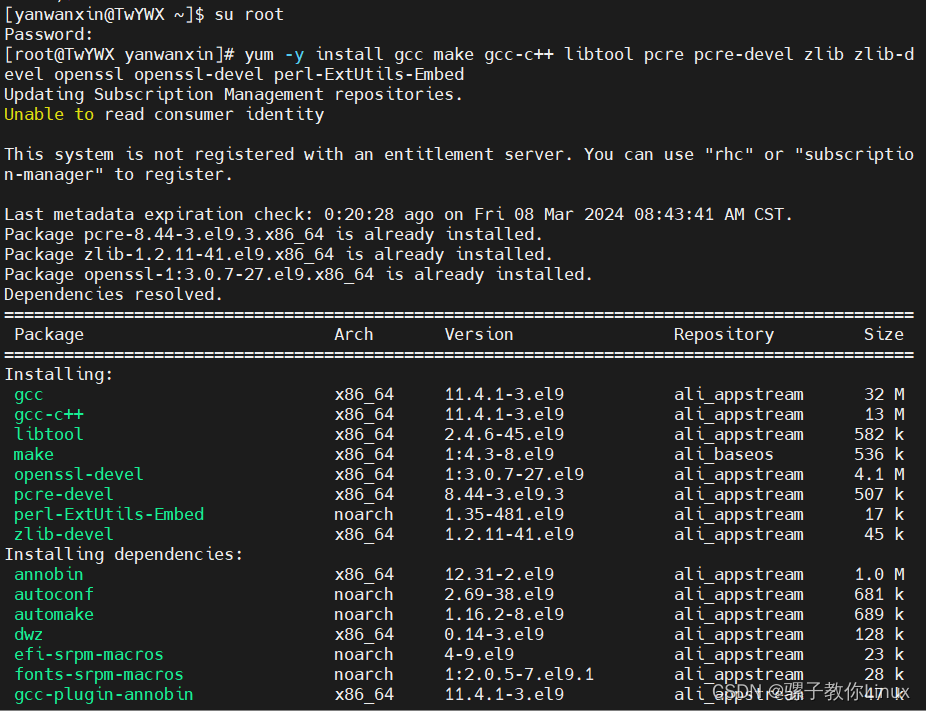
Task: Click the 'automake' dependency name
Action: (x=54, y=614)
